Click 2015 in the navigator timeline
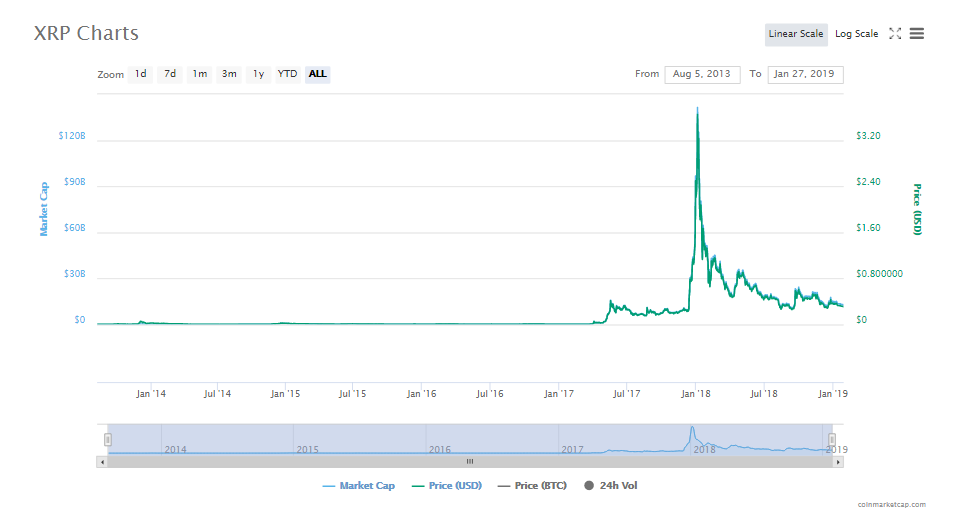Screen dimensions: 965x530 (307, 449)
